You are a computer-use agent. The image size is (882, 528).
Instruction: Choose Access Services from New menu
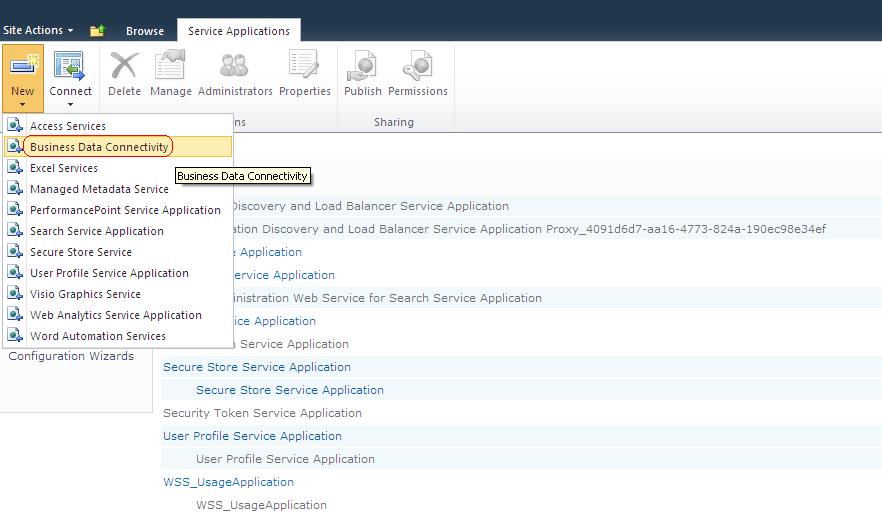(118, 125)
